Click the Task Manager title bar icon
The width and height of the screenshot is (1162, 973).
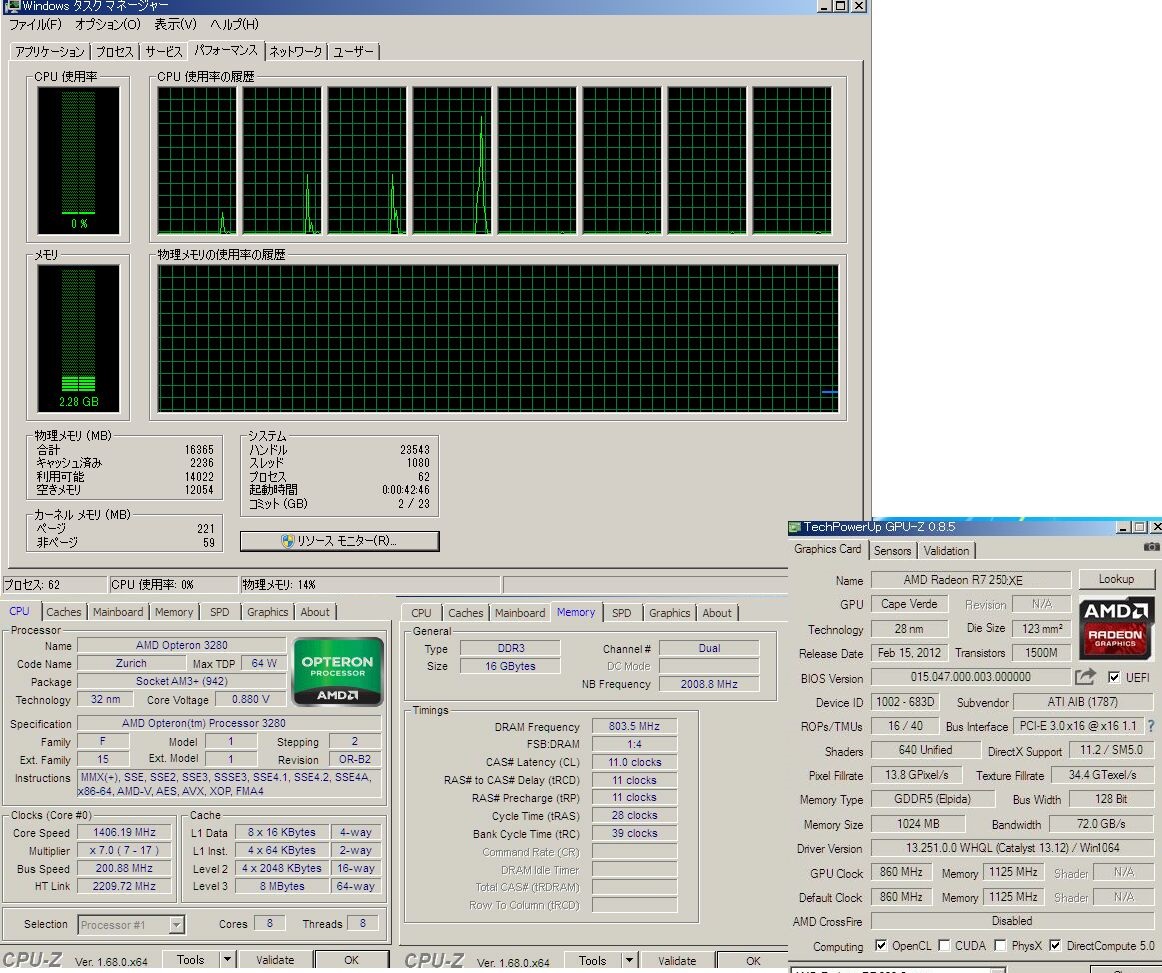coord(11,7)
